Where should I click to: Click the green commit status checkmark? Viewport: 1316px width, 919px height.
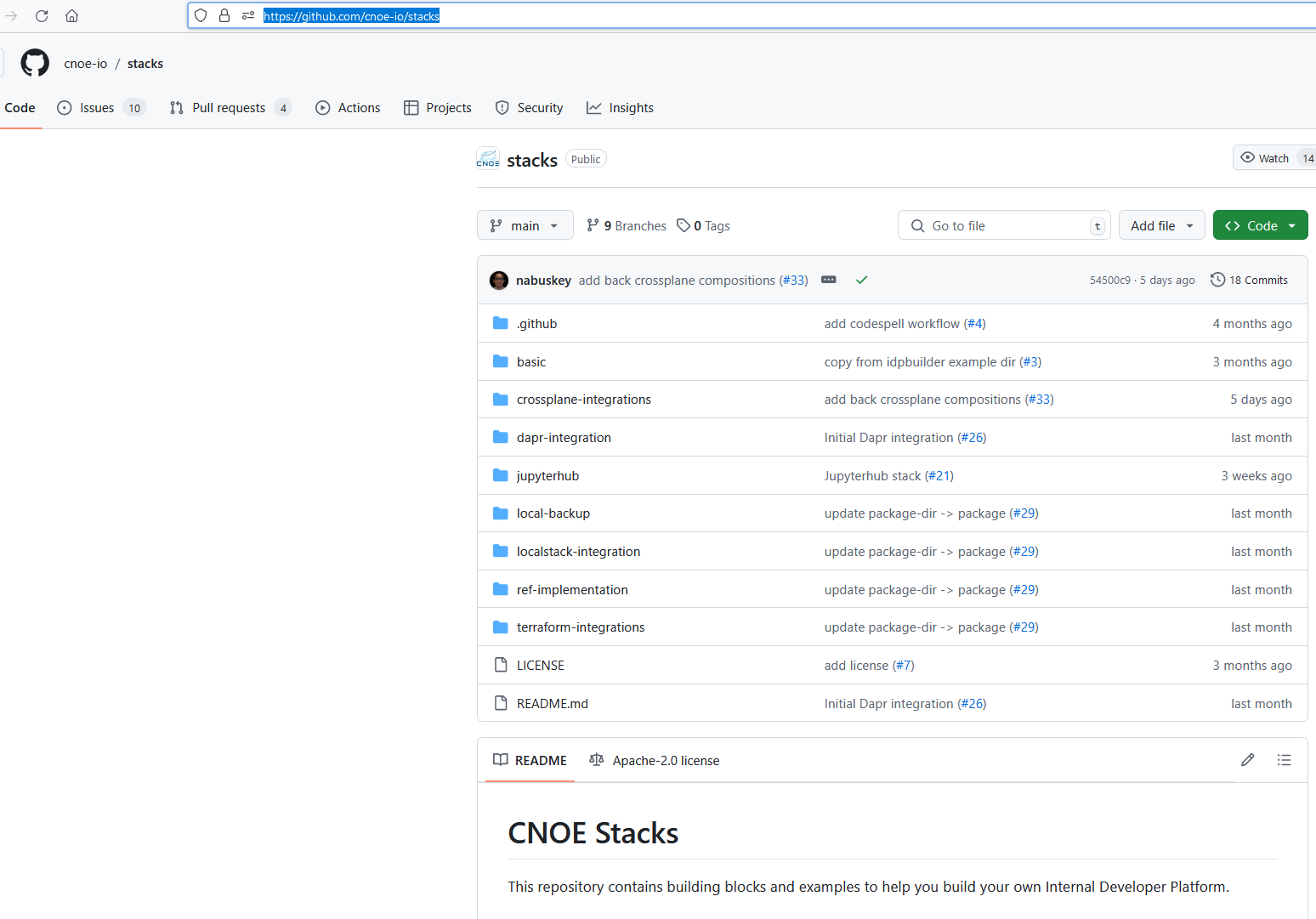point(861,280)
